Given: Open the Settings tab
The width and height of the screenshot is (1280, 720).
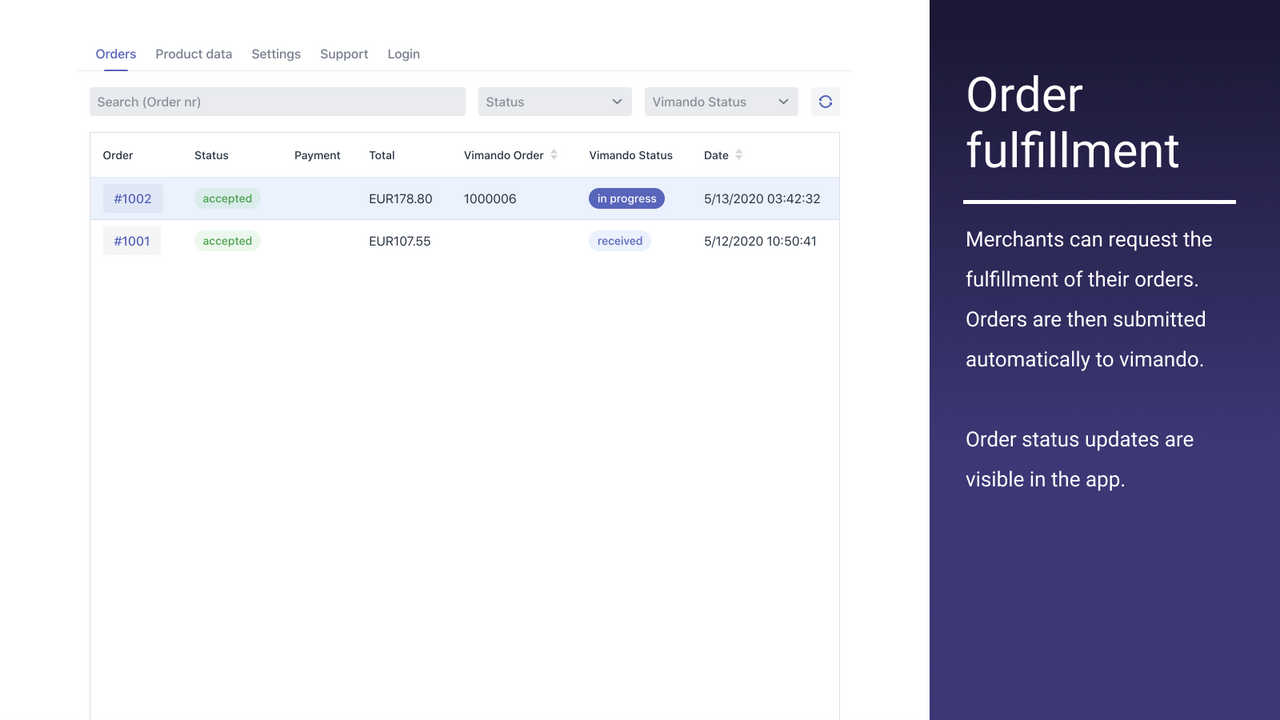Looking at the screenshot, I should pyautogui.click(x=276, y=54).
